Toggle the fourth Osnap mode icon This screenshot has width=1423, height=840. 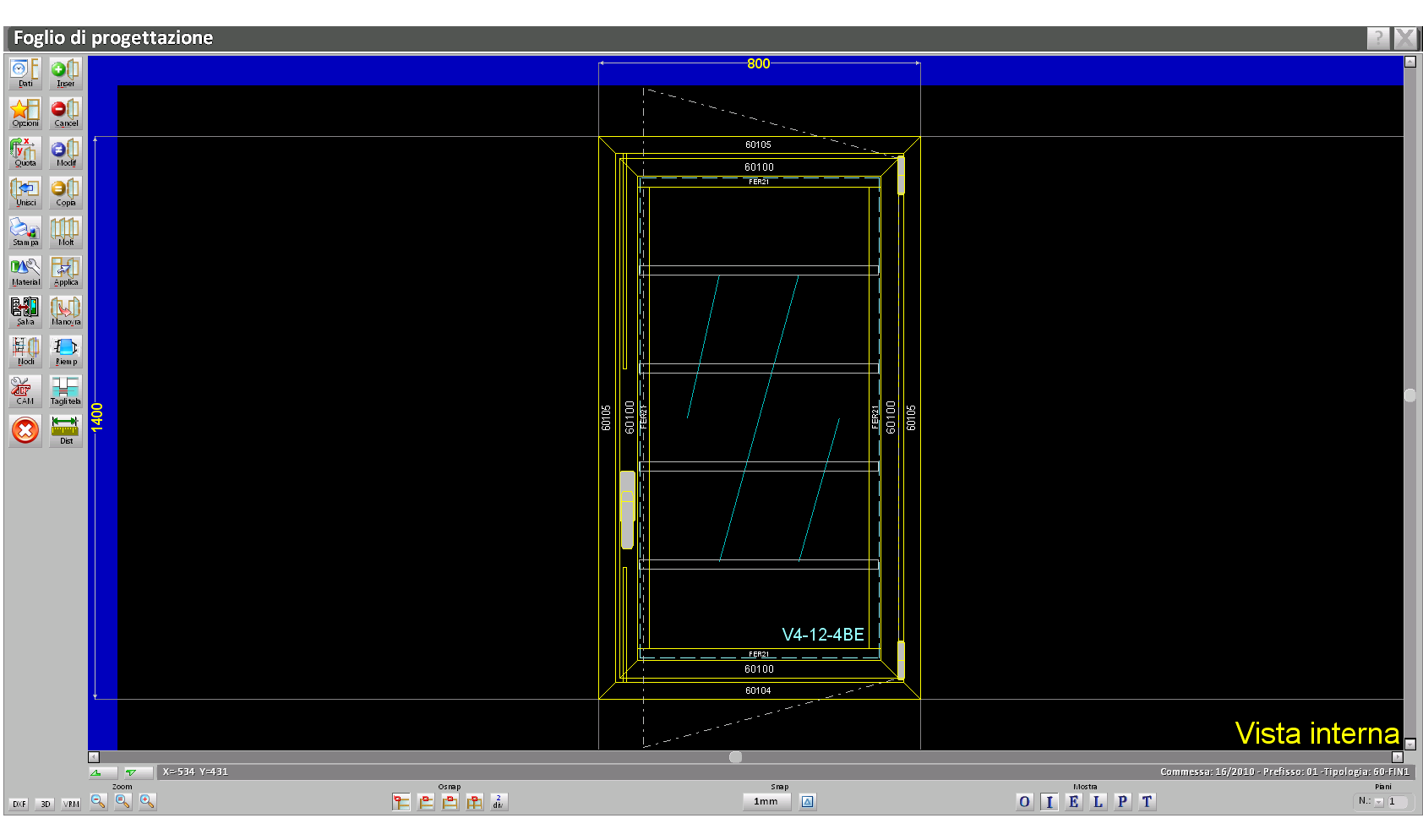pyautogui.click(x=474, y=802)
